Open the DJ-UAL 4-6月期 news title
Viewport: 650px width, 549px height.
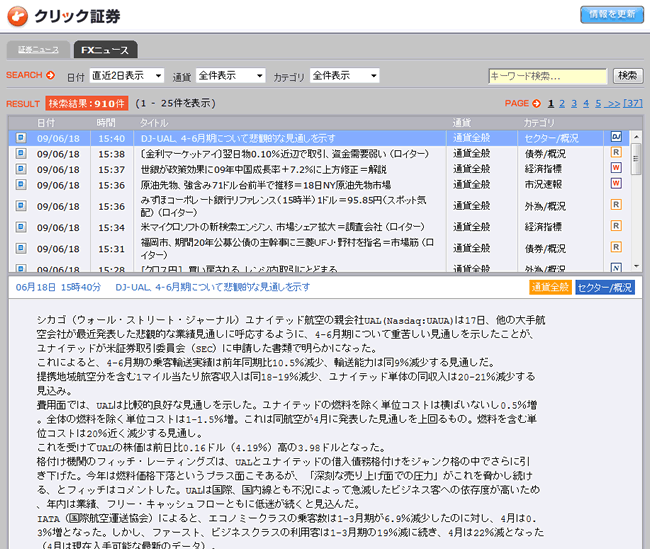[x=238, y=138]
